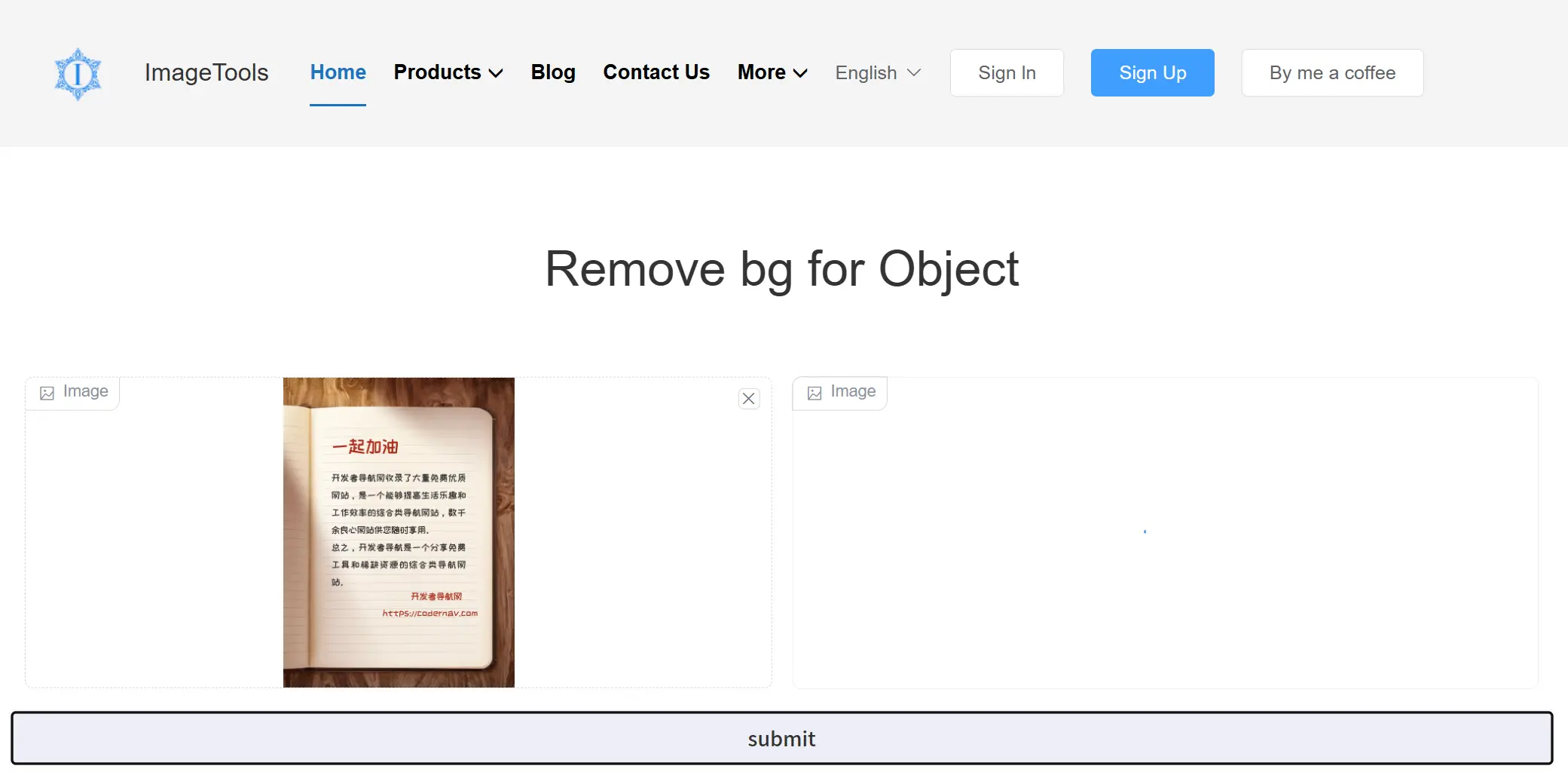Click the Remove bg for Object heading

click(782, 269)
